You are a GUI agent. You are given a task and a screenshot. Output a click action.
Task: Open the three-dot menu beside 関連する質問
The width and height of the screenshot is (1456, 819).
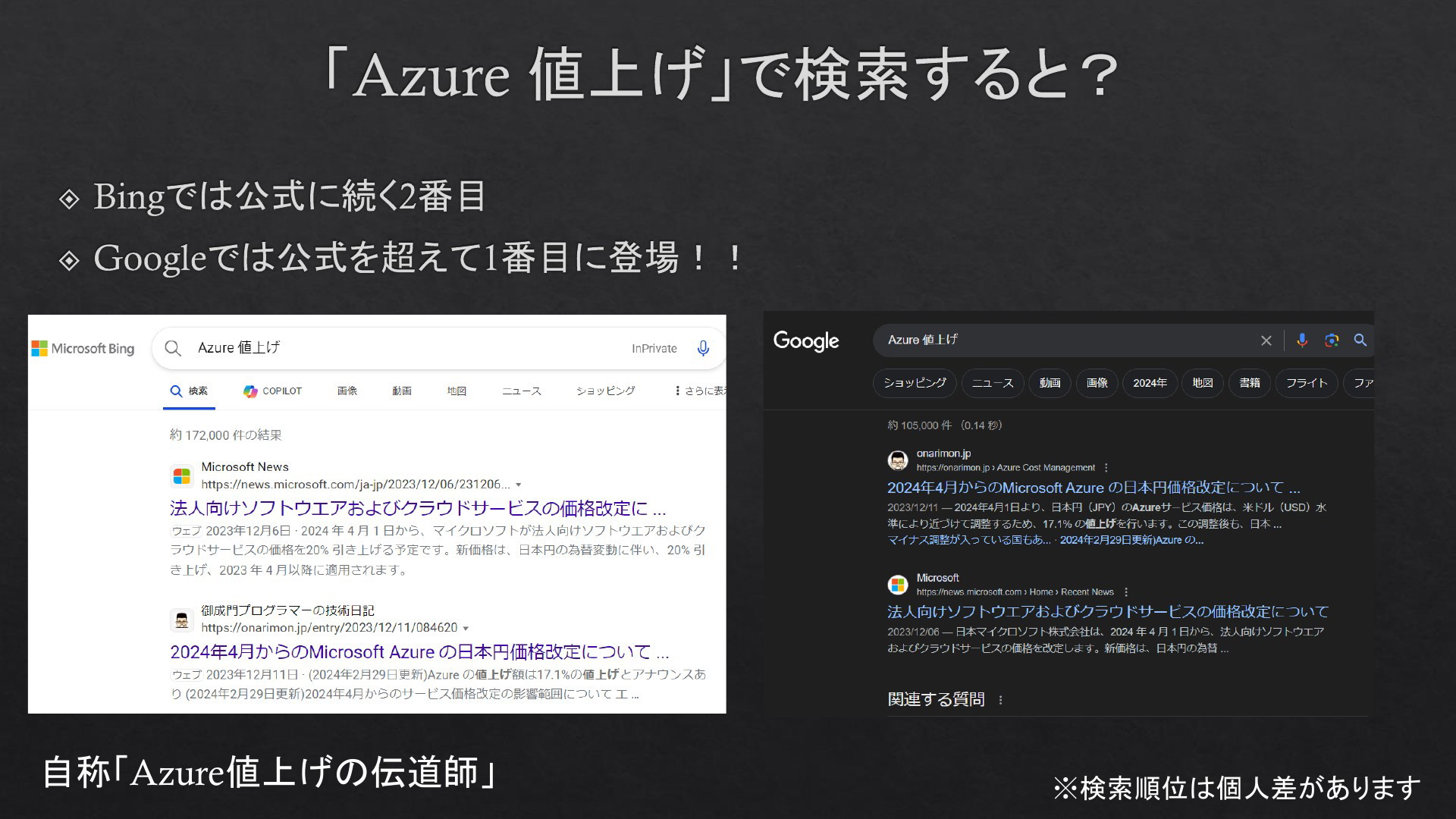pyautogui.click(x=1000, y=700)
